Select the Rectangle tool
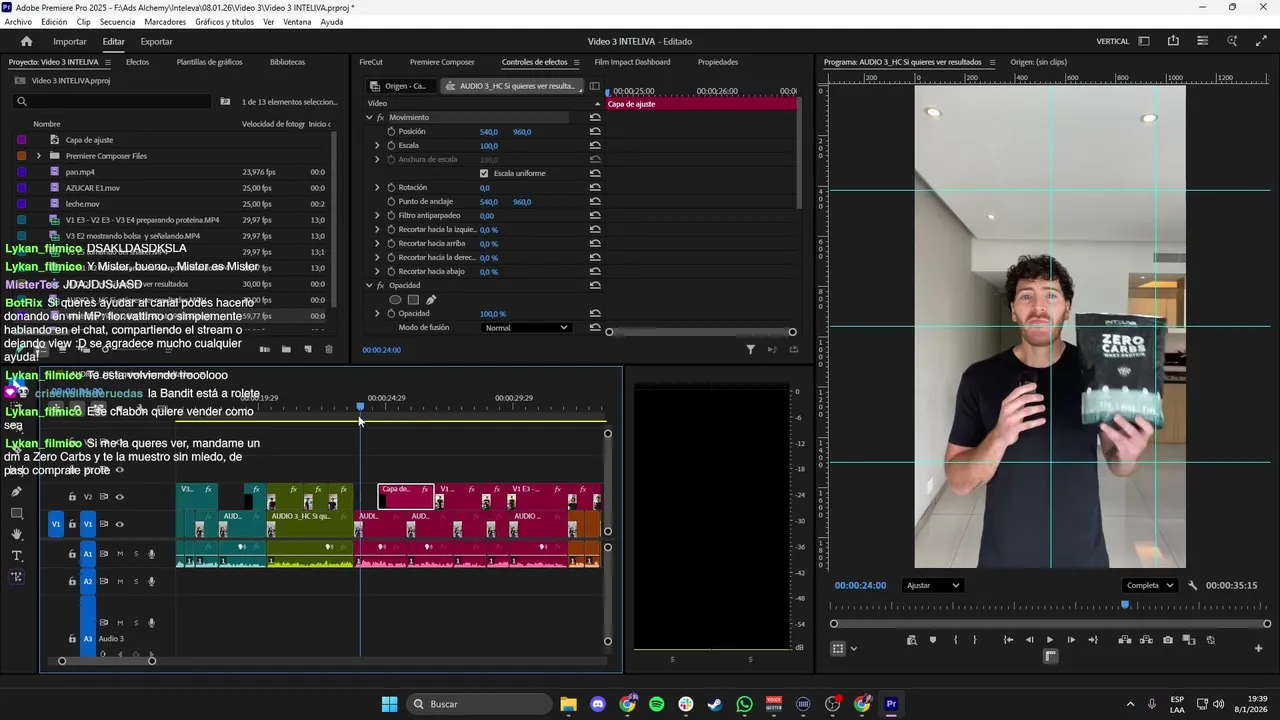 tap(16, 513)
